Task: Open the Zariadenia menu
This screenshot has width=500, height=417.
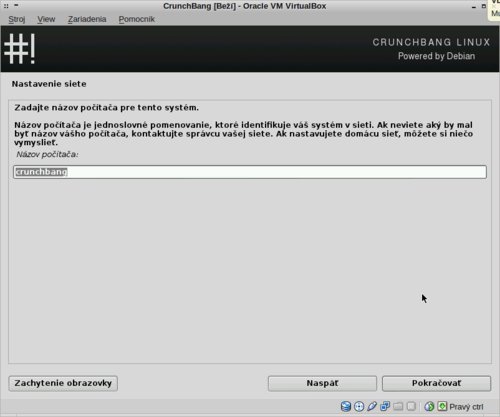Action: point(87,19)
